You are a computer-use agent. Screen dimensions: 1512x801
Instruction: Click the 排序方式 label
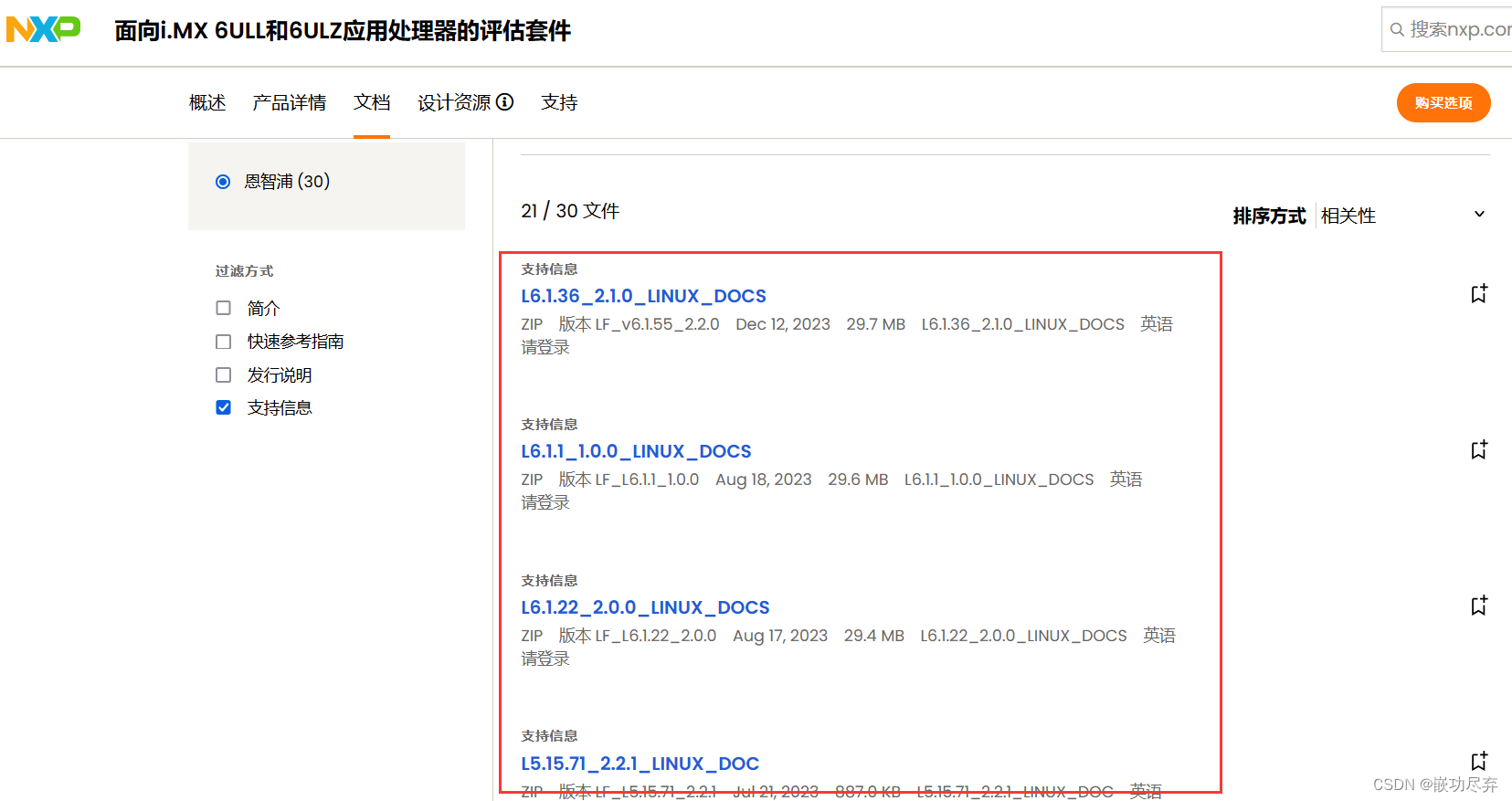pos(1269,216)
